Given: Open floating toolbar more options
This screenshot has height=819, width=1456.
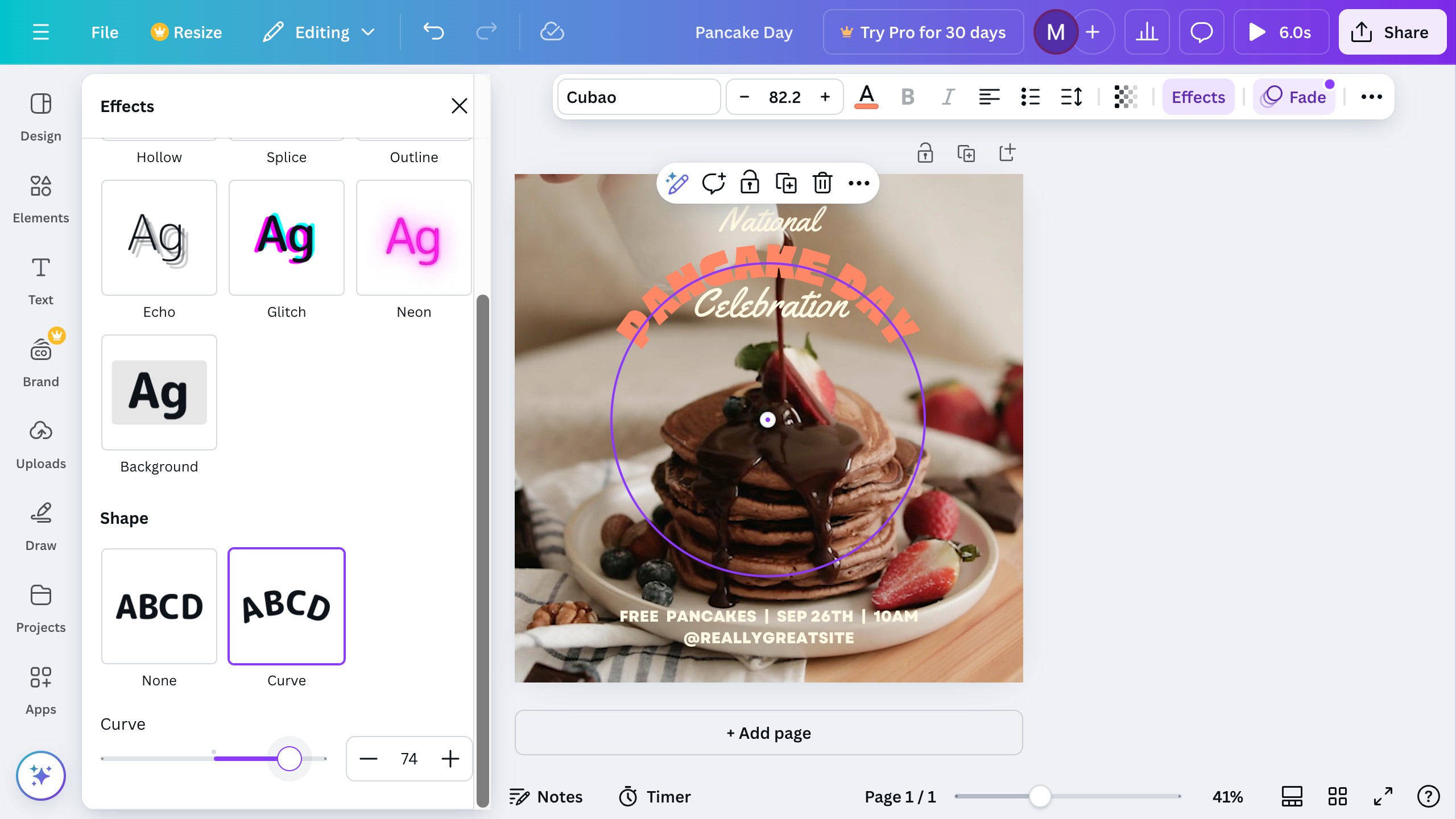Looking at the screenshot, I should [x=859, y=183].
